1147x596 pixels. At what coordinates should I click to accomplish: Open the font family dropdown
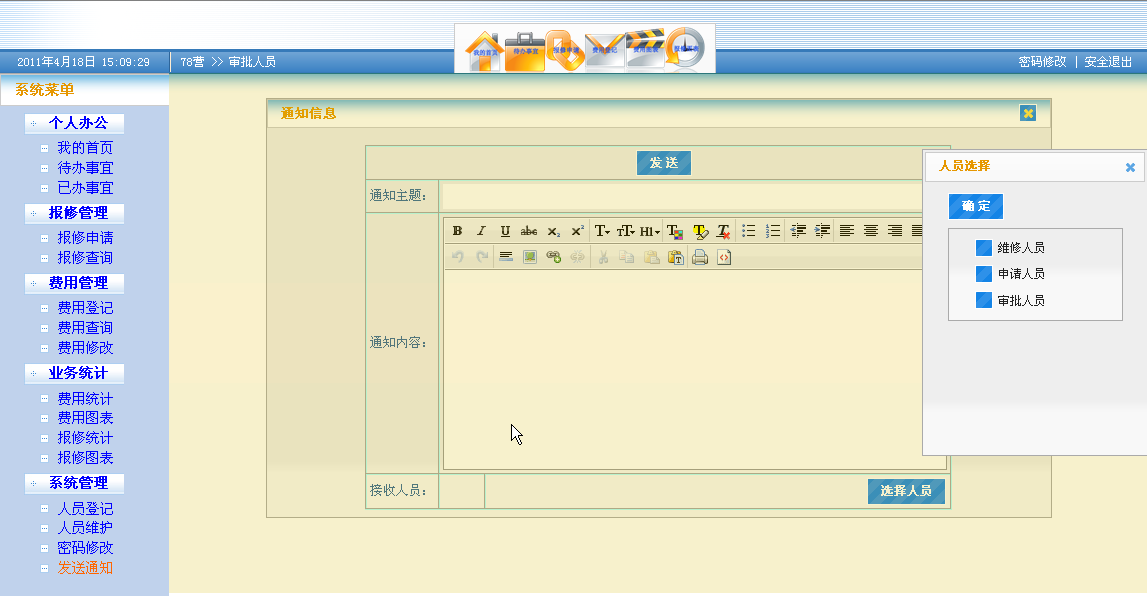point(602,231)
